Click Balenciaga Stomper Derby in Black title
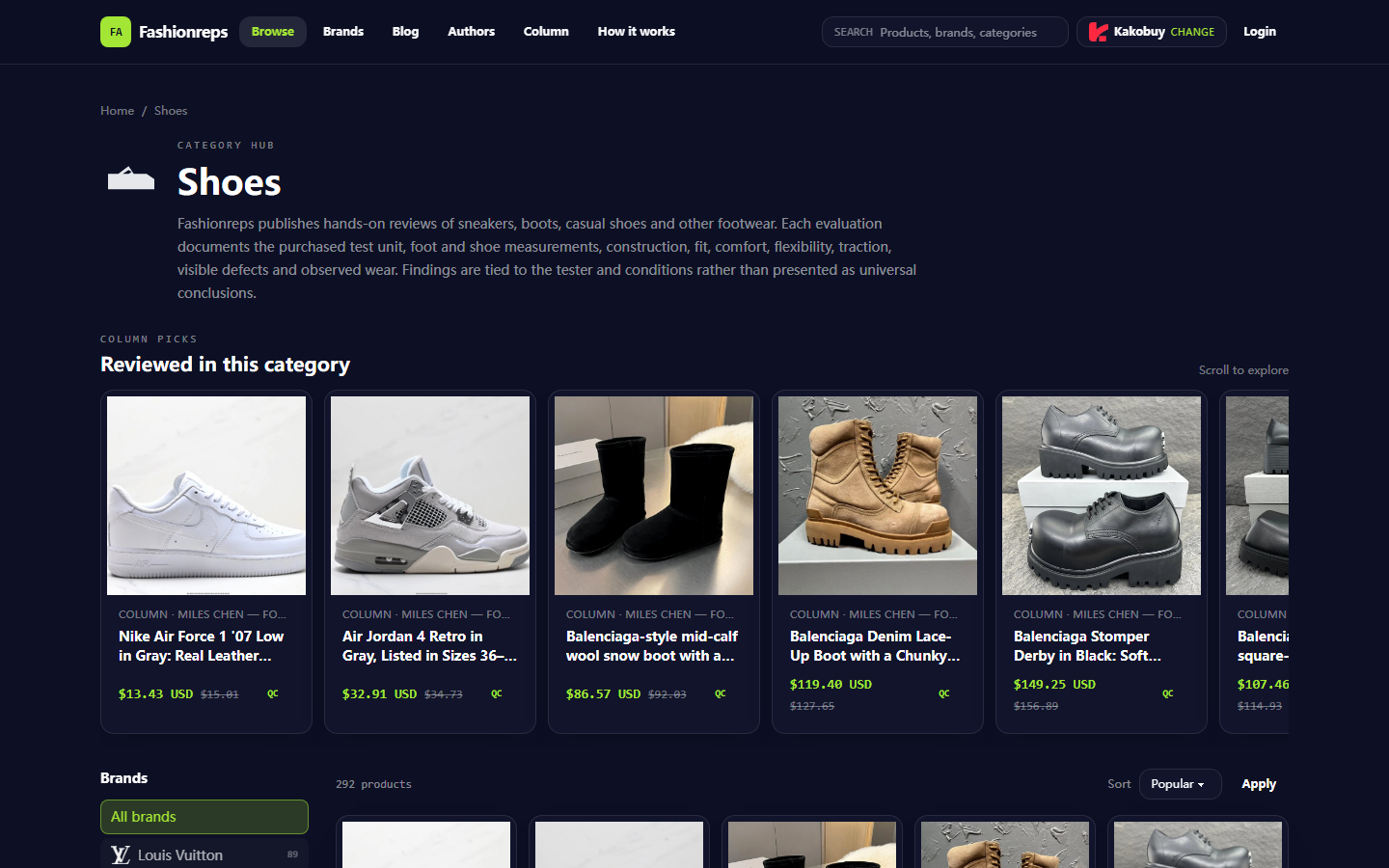This screenshot has height=868, width=1389. pos(1088,646)
